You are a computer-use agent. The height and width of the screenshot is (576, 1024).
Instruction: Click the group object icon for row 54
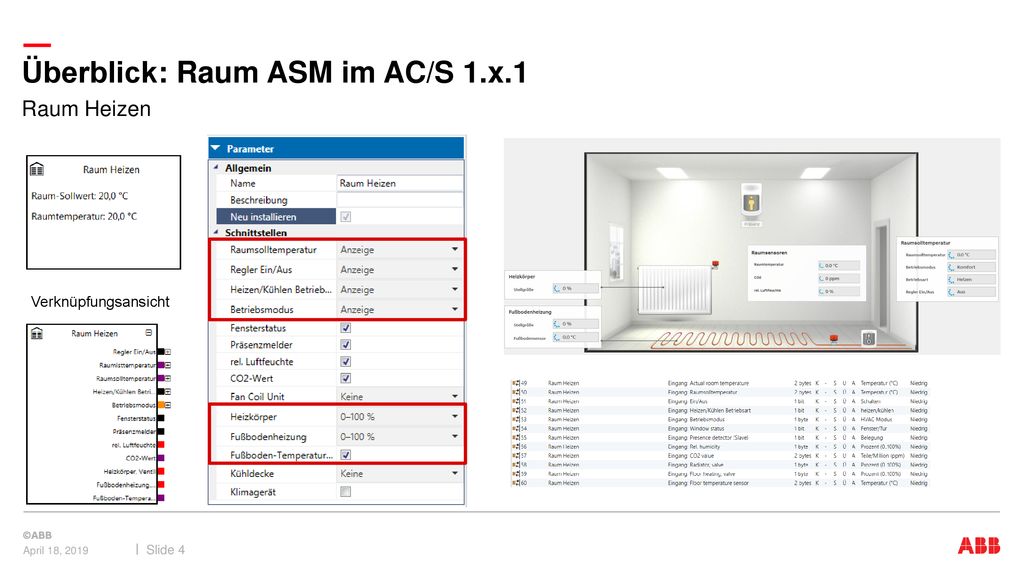click(516, 428)
